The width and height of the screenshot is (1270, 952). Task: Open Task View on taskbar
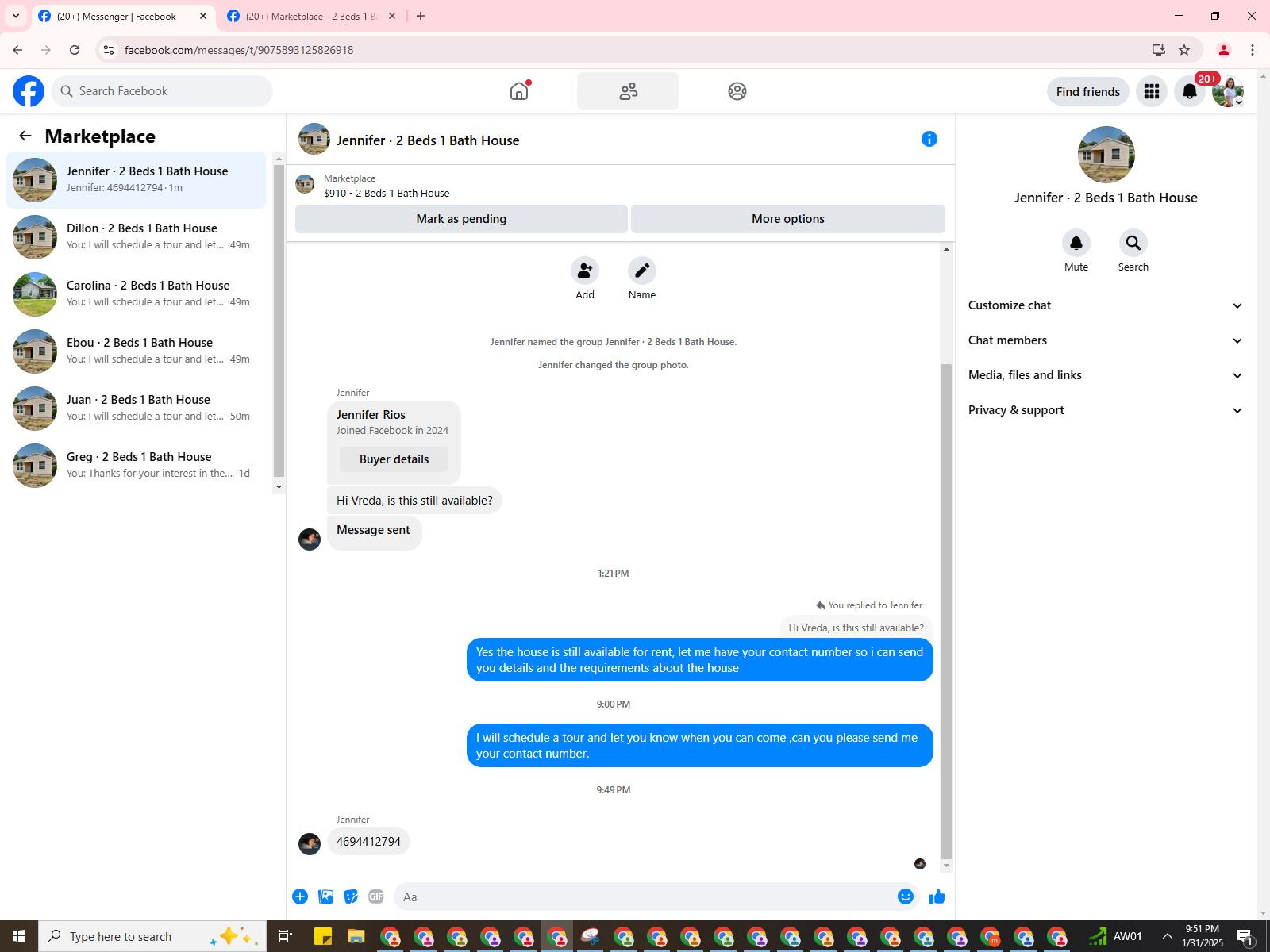pos(285,936)
